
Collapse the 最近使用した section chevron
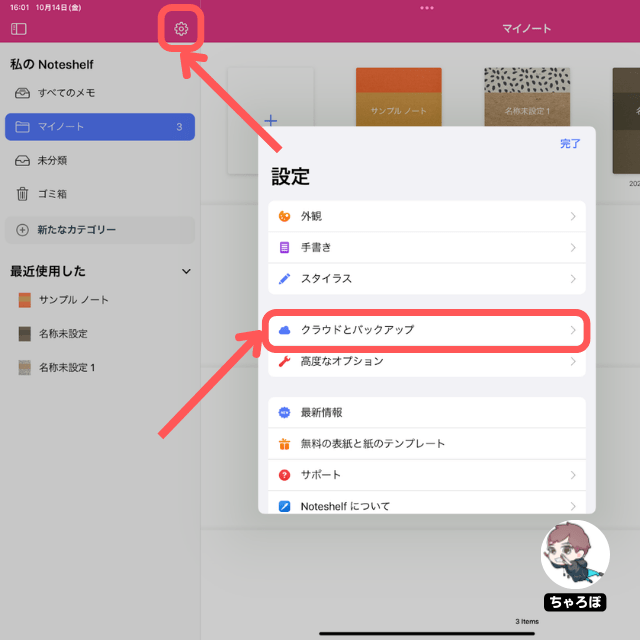coord(186,271)
